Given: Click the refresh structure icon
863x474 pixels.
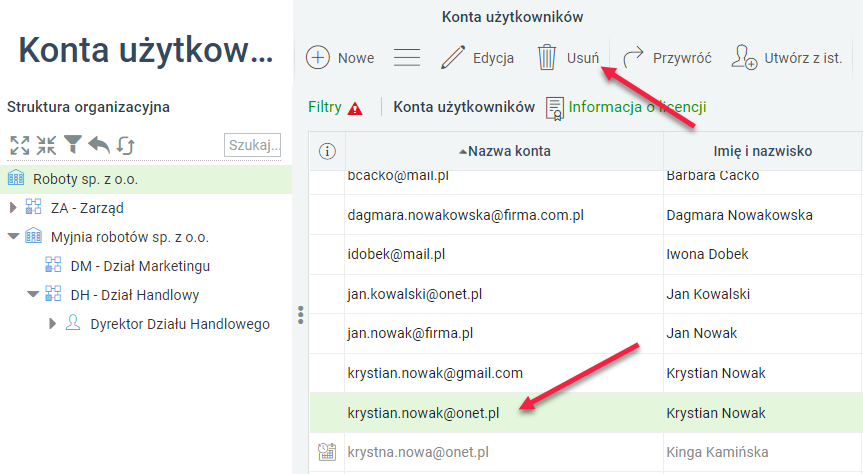Looking at the screenshot, I should (126, 145).
